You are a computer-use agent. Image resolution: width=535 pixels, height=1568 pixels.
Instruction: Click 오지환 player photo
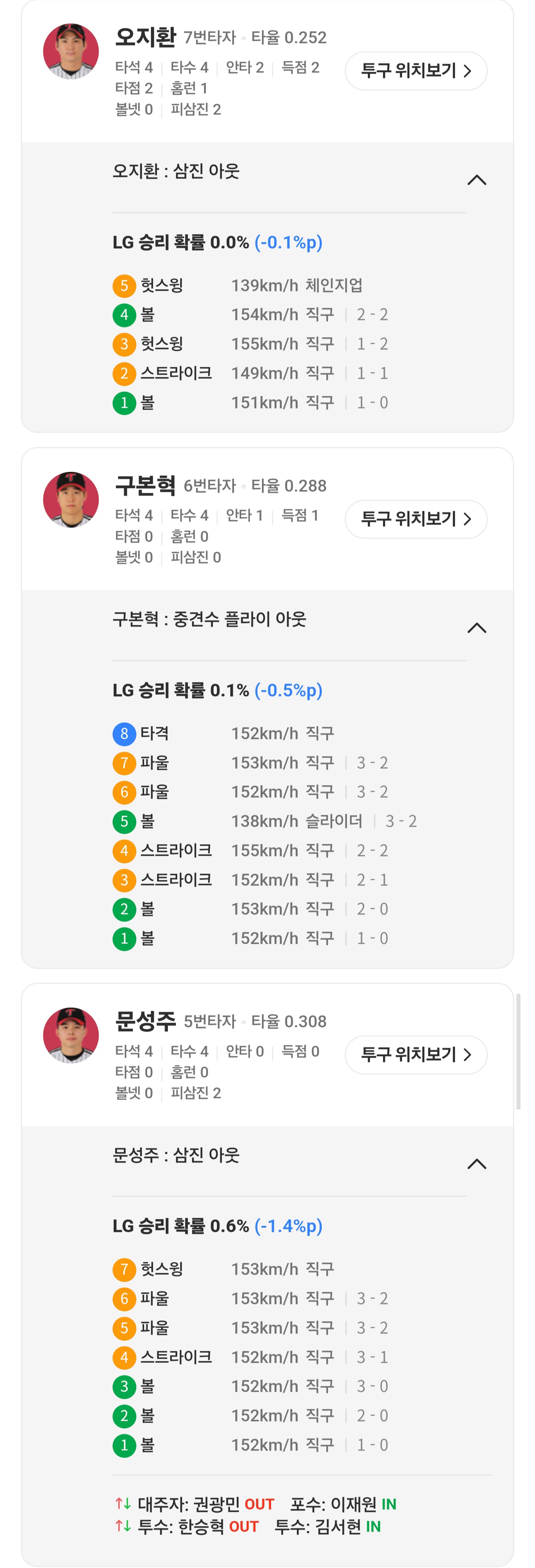tap(71, 52)
